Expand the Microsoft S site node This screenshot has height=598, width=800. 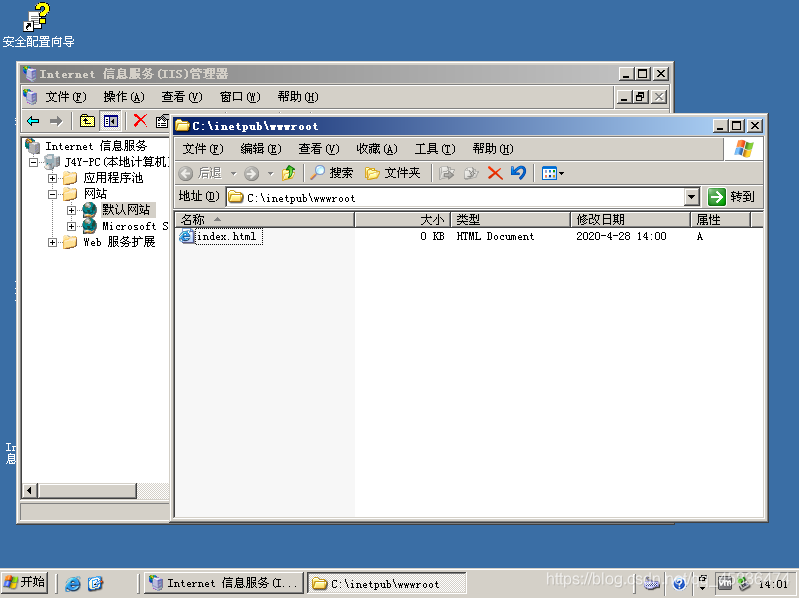click(x=71, y=226)
